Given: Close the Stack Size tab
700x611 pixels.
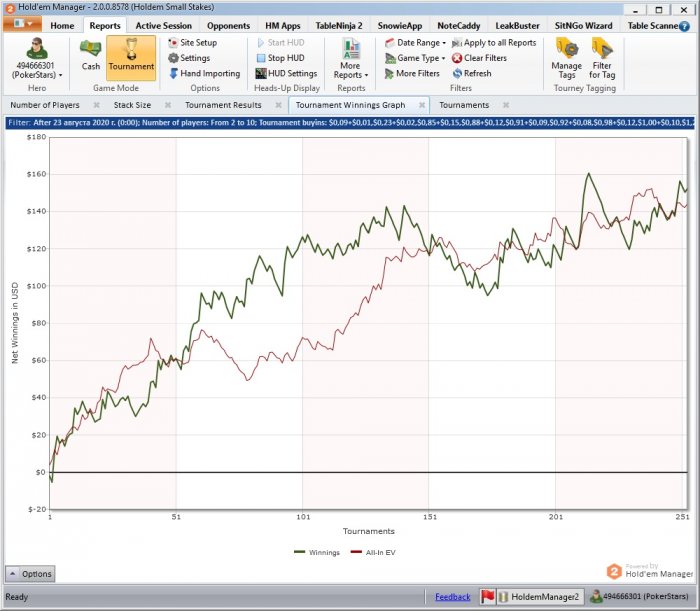Looking at the screenshot, I should (x=168, y=105).
